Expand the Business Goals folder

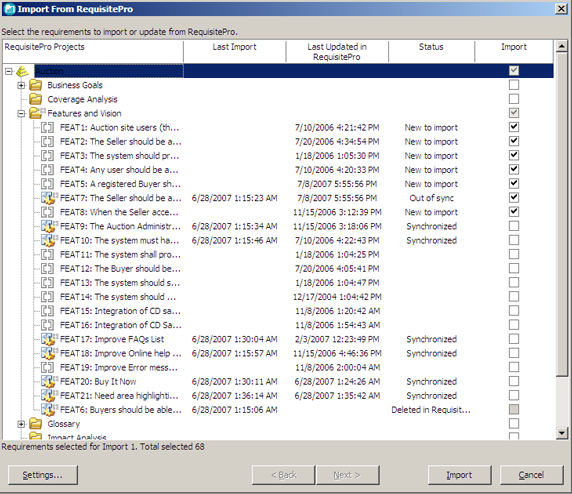click(x=22, y=86)
